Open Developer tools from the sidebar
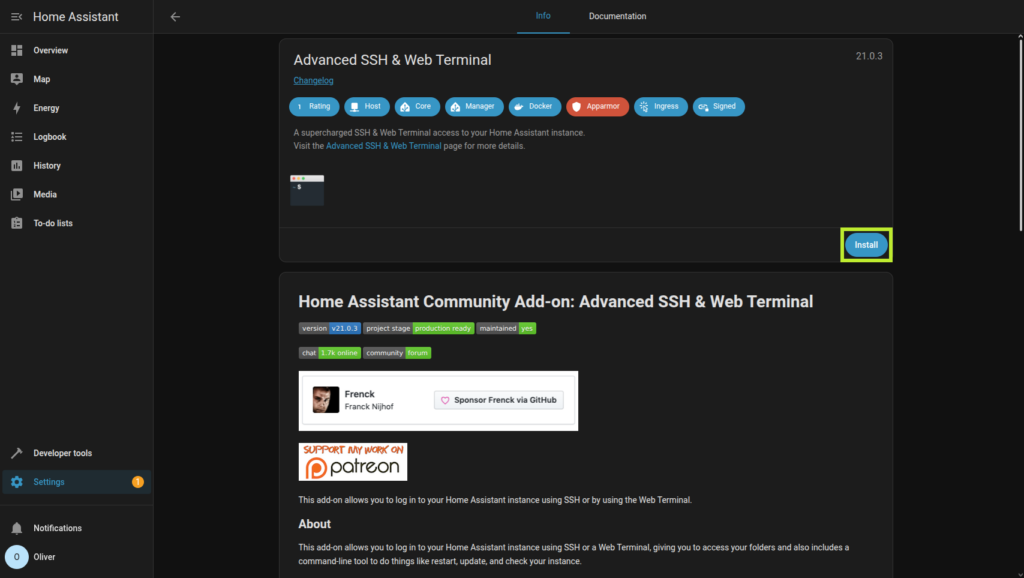1024x578 pixels. point(77,453)
